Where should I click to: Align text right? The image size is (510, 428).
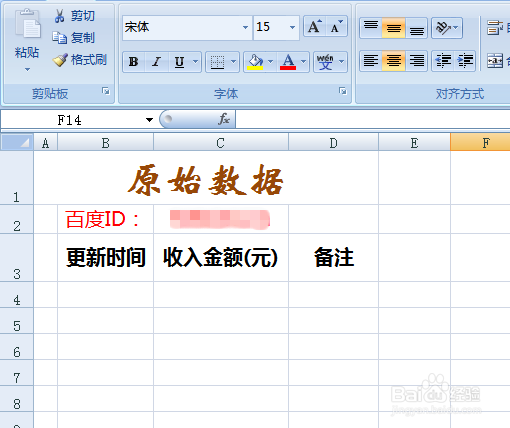pyautogui.click(x=416, y=61)
